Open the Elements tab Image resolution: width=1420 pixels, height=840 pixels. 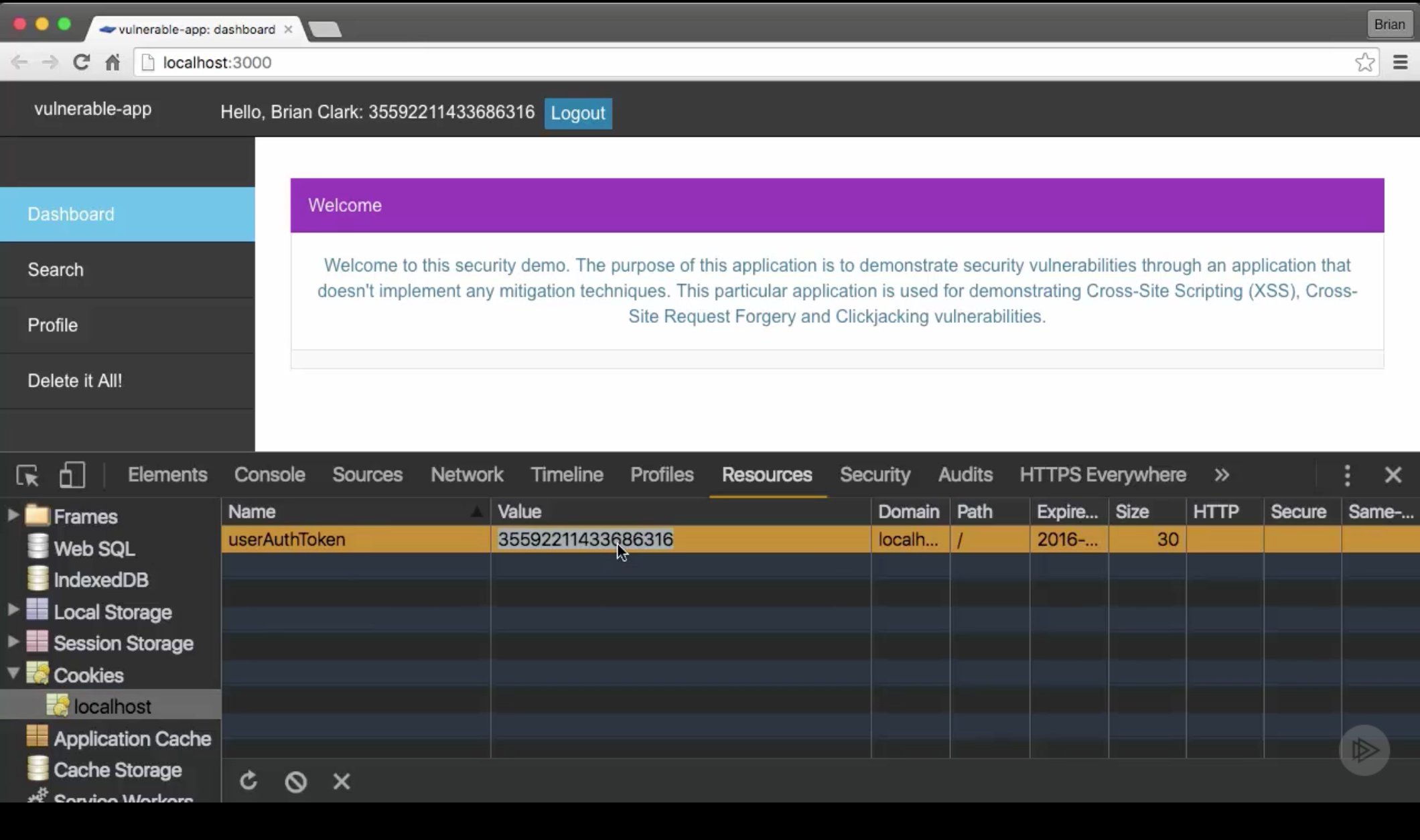click(x=167, y=475)
